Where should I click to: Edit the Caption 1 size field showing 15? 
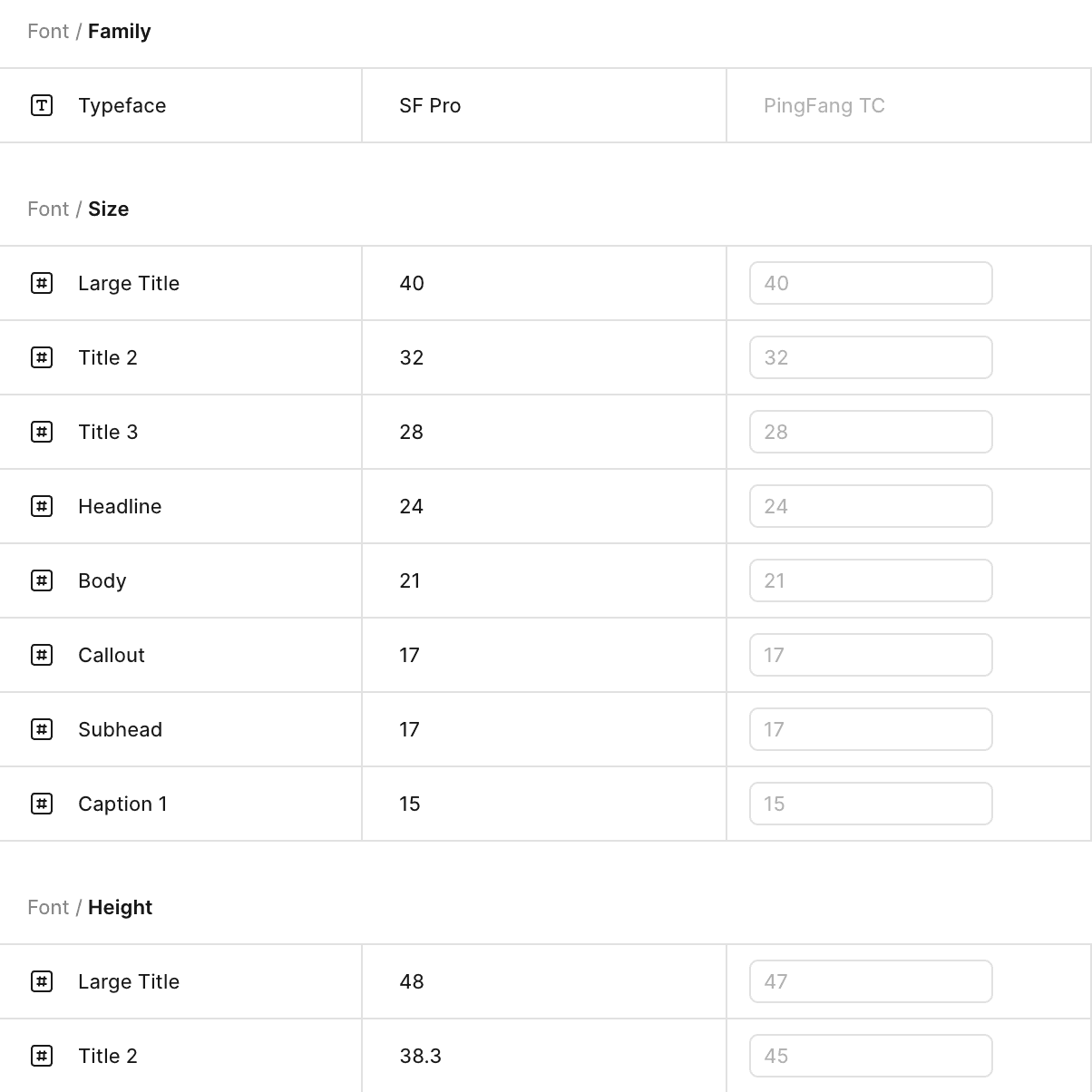[x=871, y=804]
